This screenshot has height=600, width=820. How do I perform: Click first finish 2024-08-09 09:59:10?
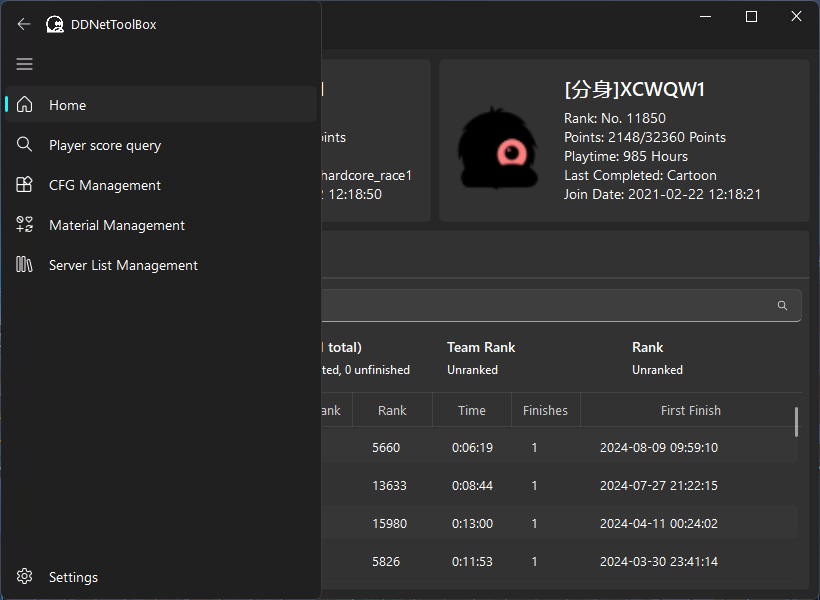[659, 448]
